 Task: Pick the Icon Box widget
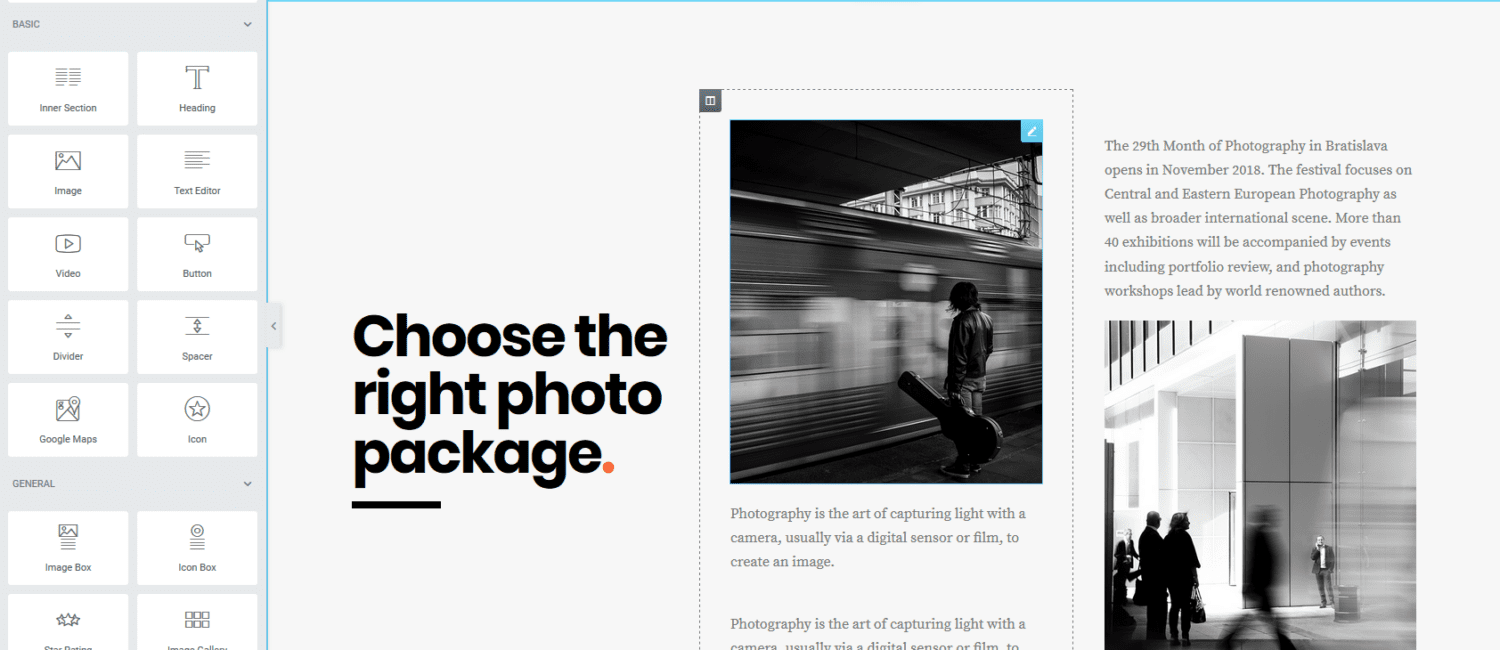197,548
